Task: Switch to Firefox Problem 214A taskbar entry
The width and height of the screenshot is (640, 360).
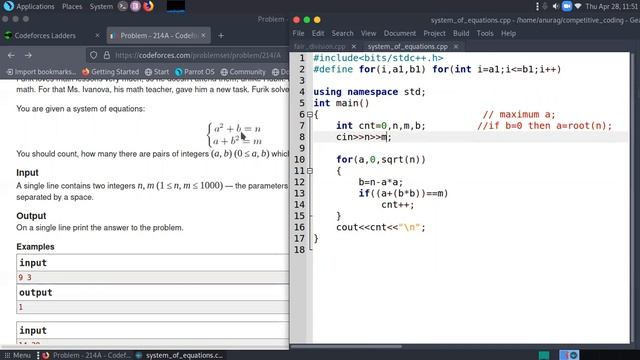Action: 87,356
